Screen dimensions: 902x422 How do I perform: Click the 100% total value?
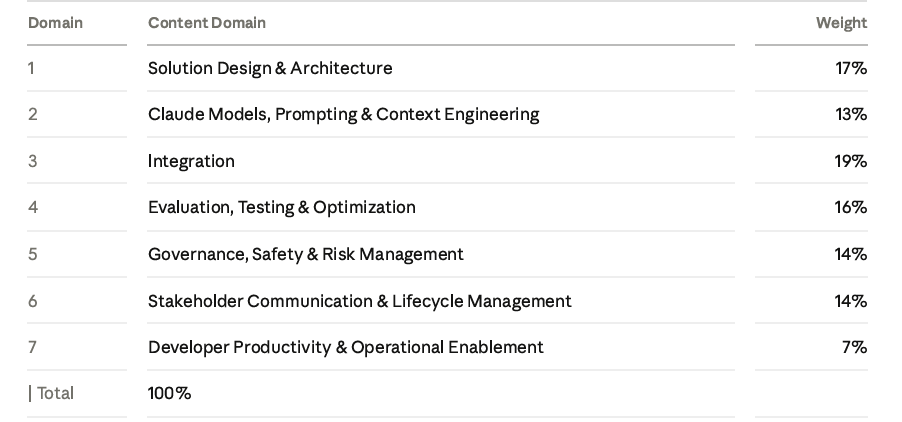169,393
